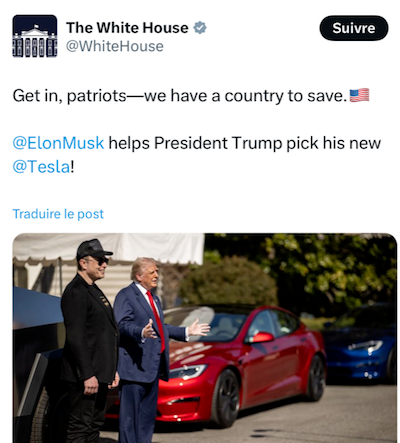The image size is (400, 443).
Task: Click The White House display name
Action: 127,28
